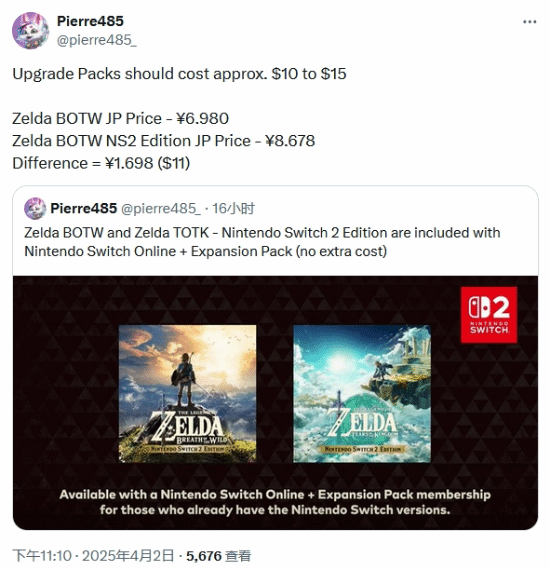550x570 pixels.
Task: Click Pierre485 name in the quoted tweet
Action: [x=84, y=208]
